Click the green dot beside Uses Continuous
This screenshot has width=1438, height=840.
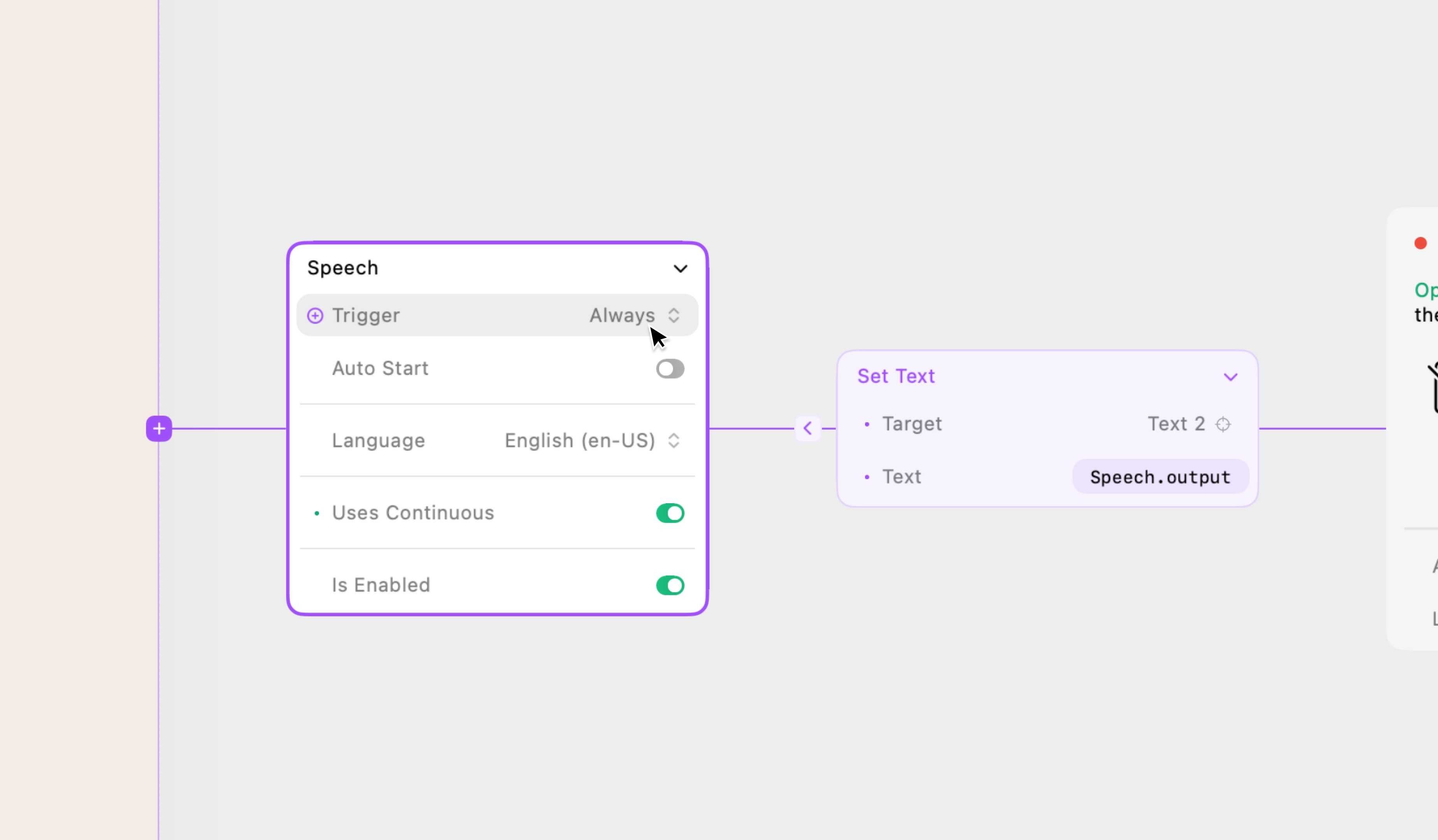[x=317, y=513]
